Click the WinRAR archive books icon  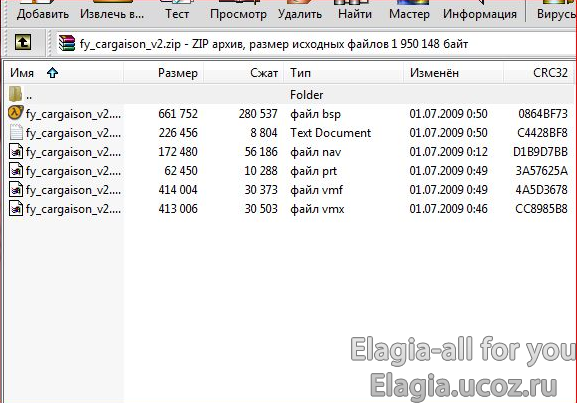click(x=67, y=43)
